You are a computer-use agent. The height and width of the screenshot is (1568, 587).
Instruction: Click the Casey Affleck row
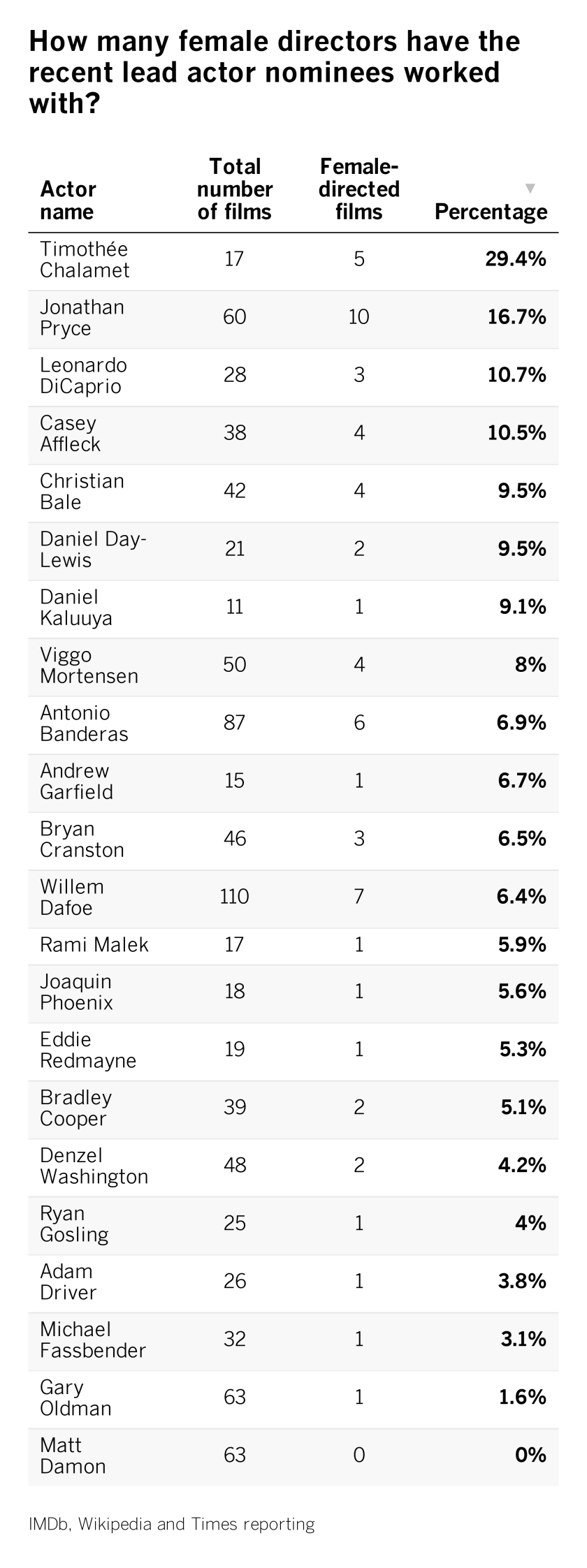pyautogui.click(x=293, y=434)
